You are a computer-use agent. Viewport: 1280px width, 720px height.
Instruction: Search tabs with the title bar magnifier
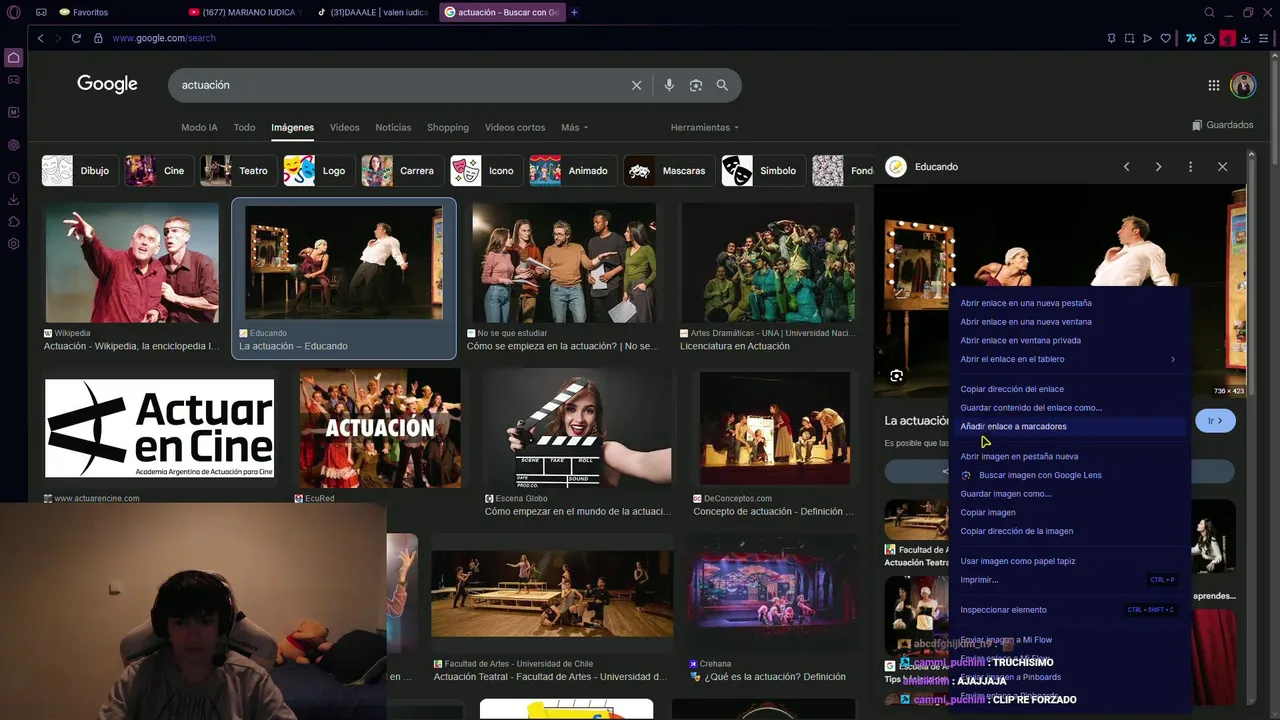pyautogui.click(x=1209, y=12)
